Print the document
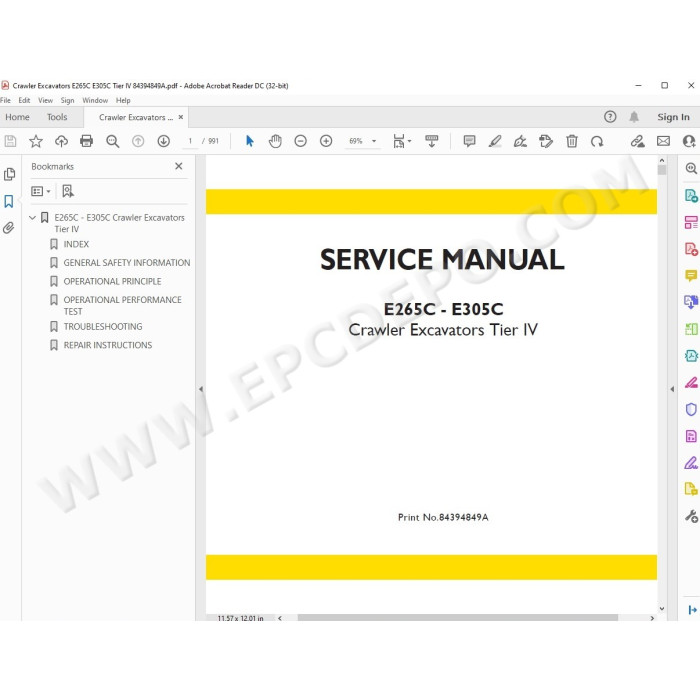The height and width of the screenshot is (700, 700). (87, 142)
